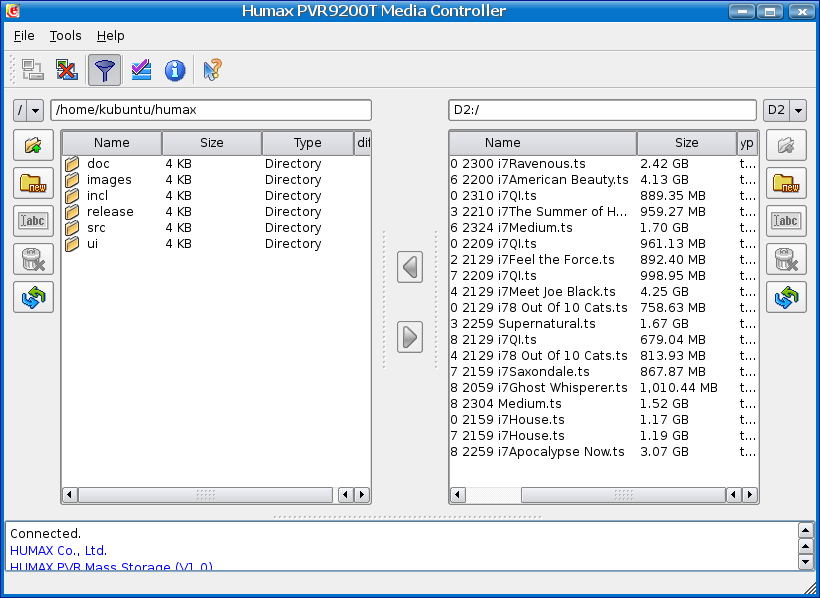This screenshot has width=820, height=598.
Task: Refresh the local file panel
Action: [x=33, y=297]
